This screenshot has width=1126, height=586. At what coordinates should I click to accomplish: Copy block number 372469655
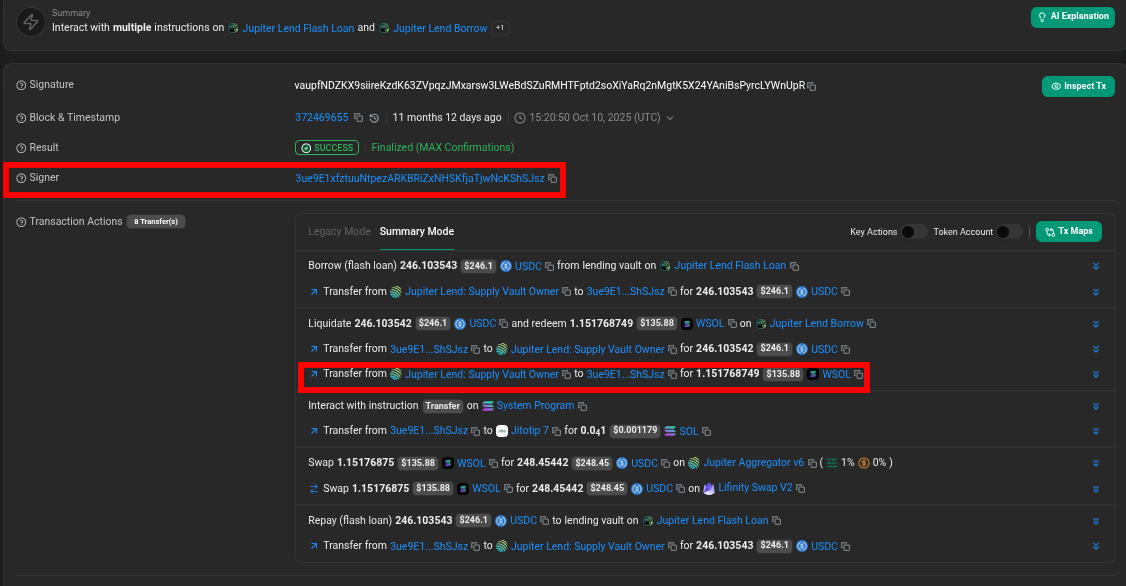(x=358, y=118)
